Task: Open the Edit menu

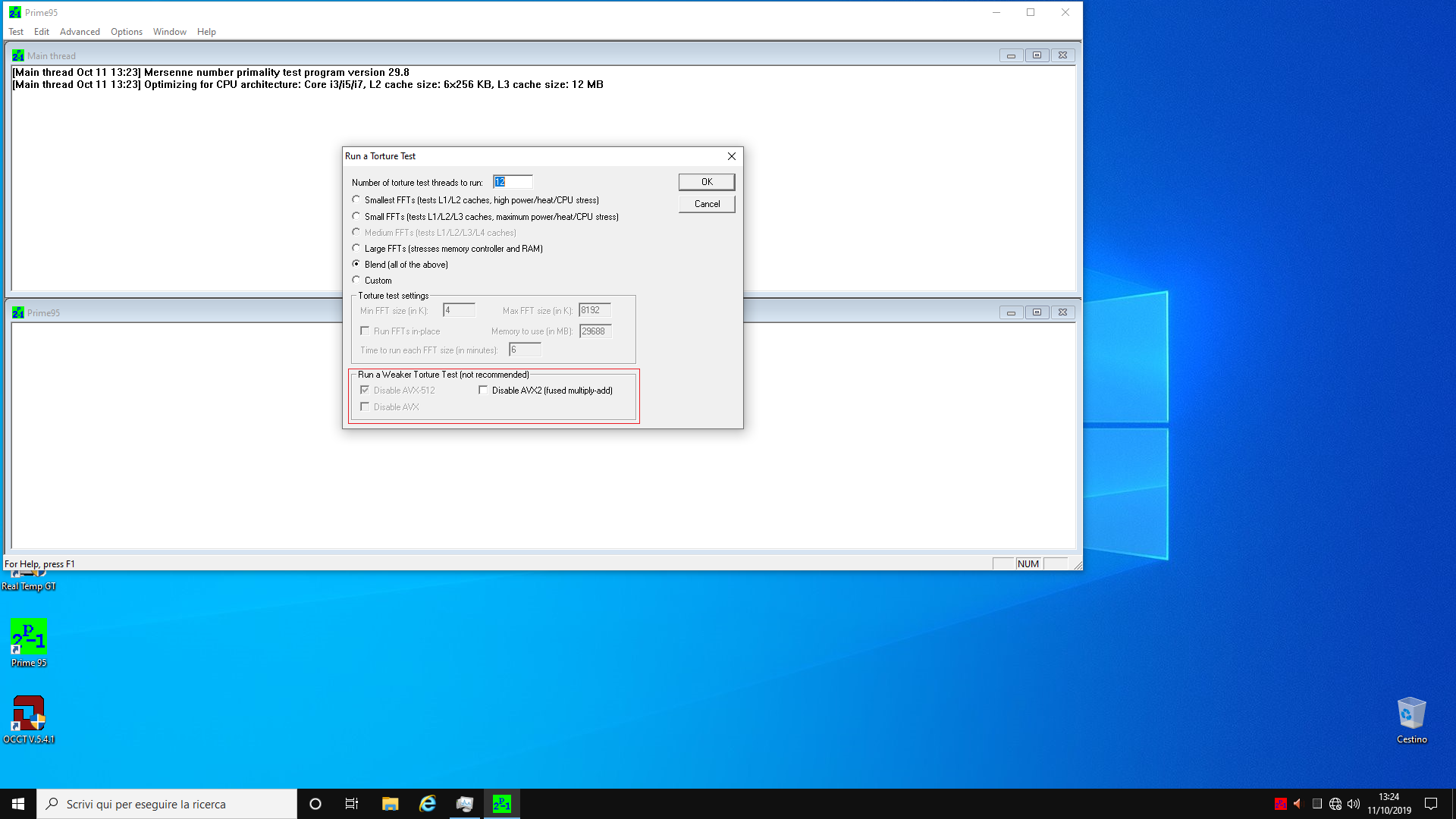Action: tap(42, 32)
